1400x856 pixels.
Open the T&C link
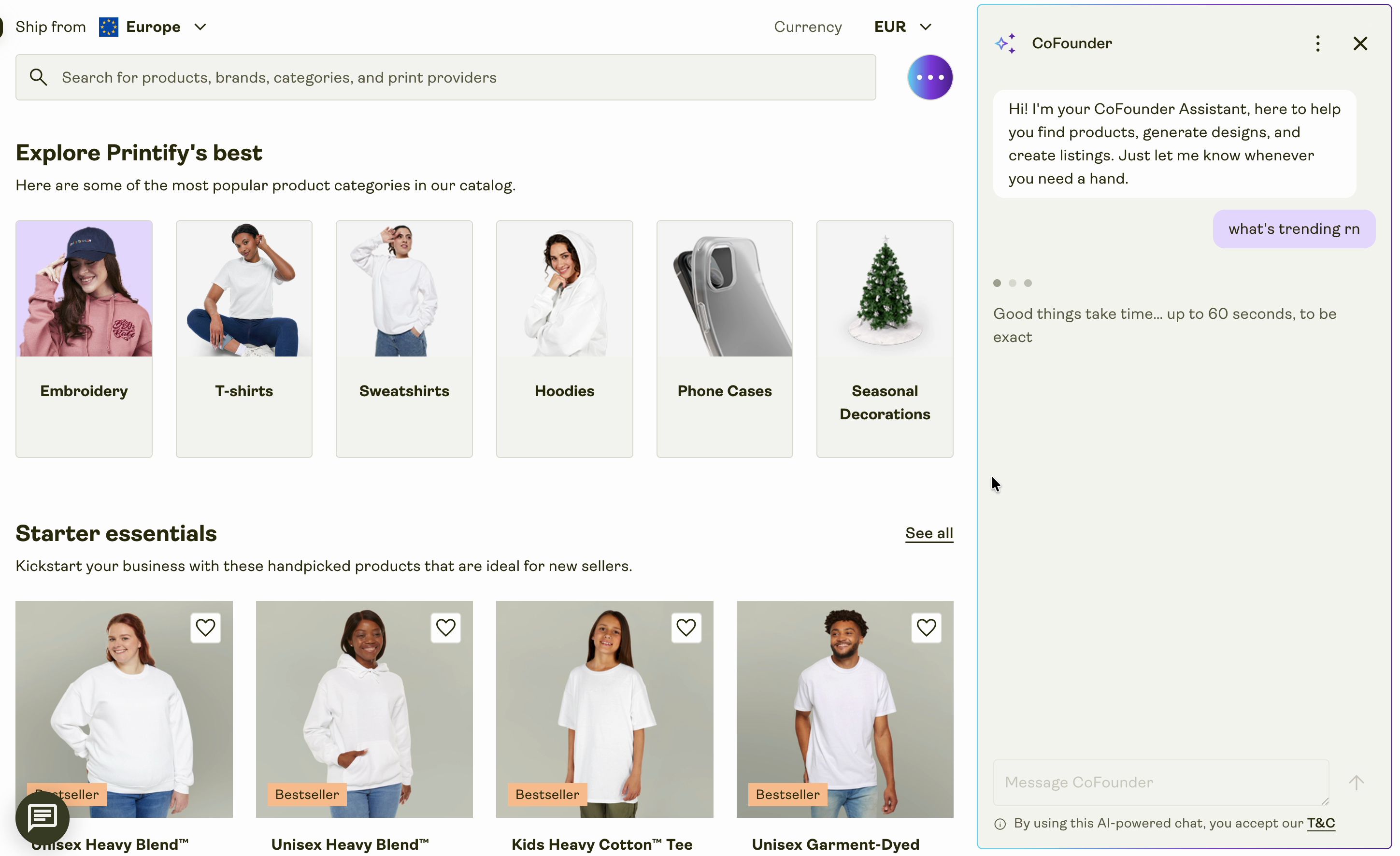(x=1320, y=823)
